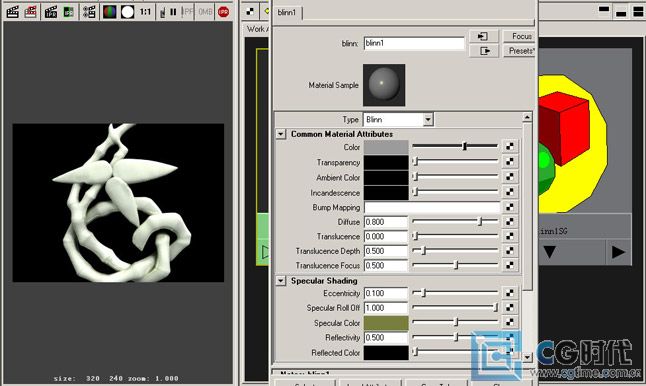Click the Eccentricity slider track

coord(455,293)
